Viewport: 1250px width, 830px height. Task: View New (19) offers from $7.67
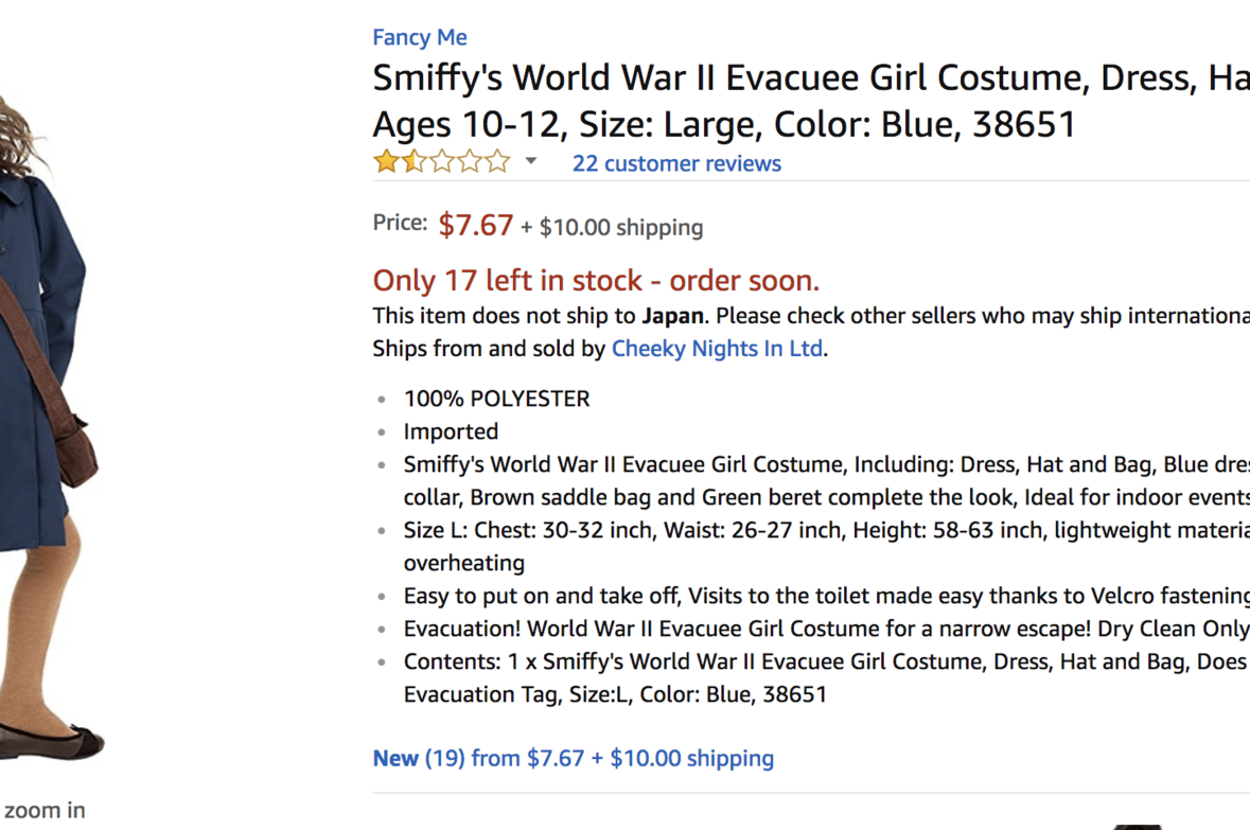573,758
